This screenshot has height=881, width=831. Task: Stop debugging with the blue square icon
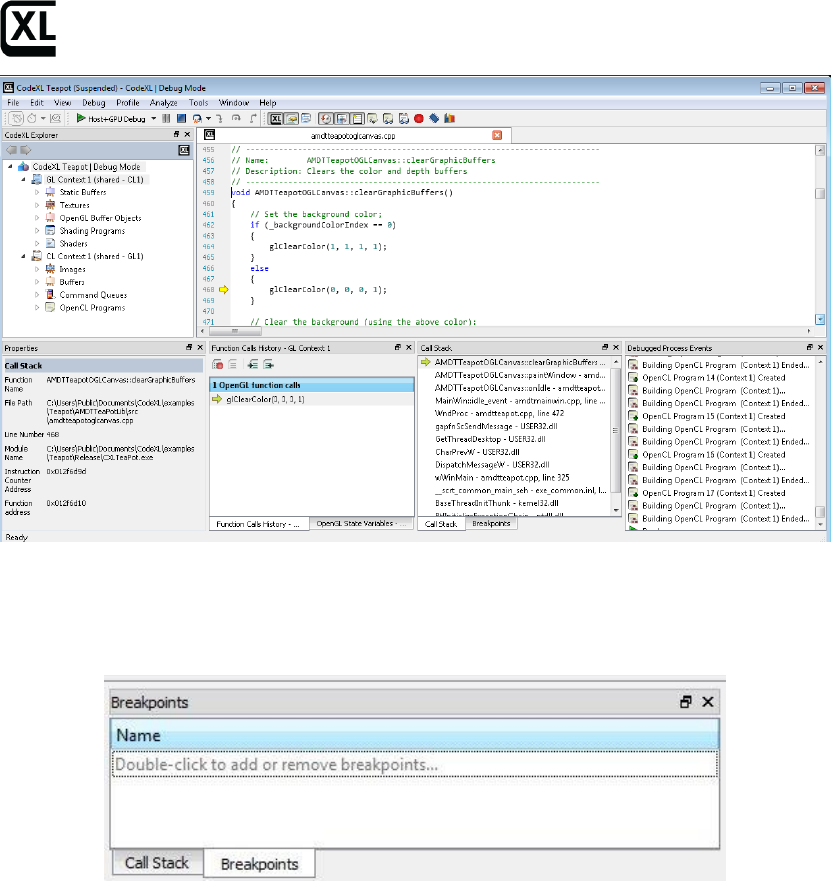(181, 119)
